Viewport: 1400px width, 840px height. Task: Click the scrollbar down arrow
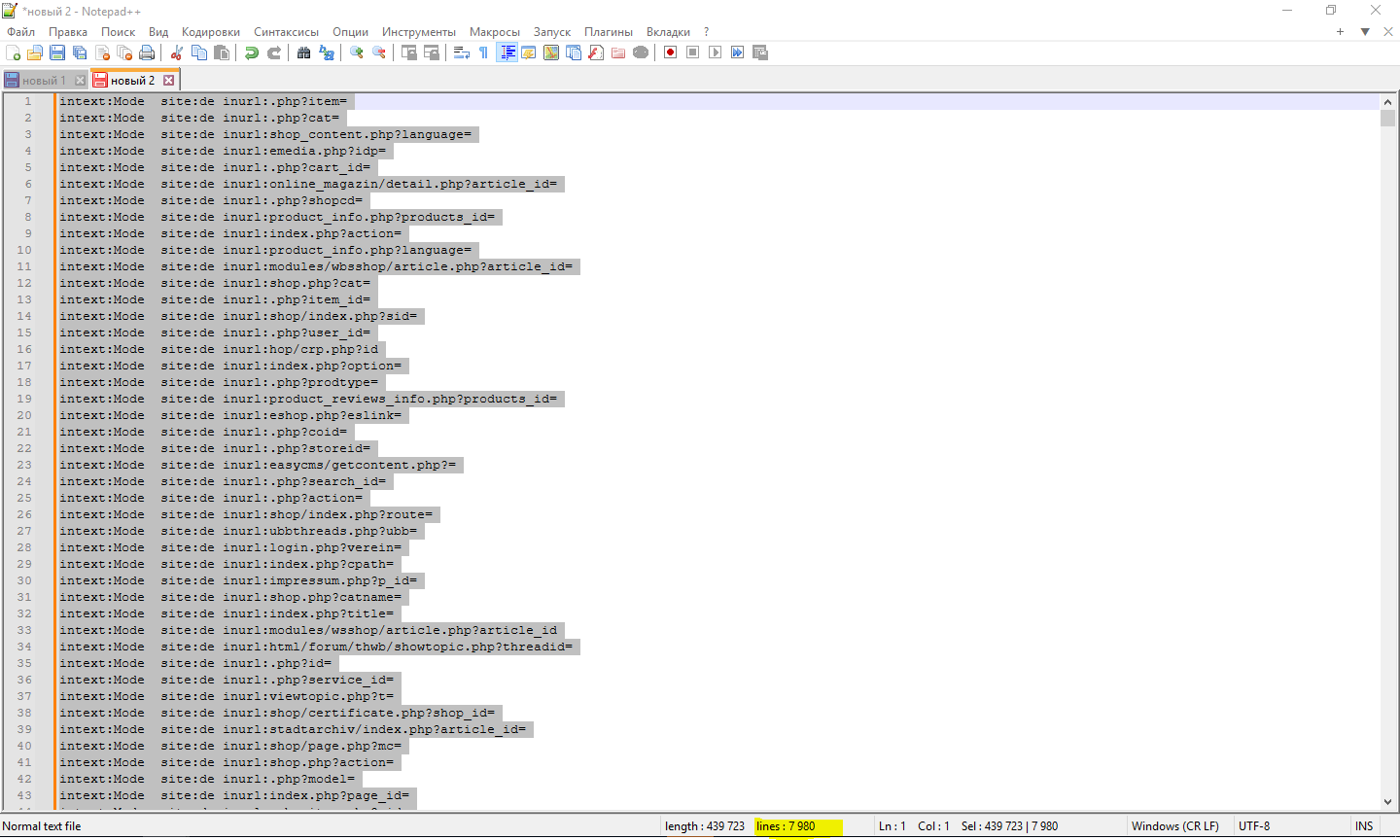[x=1387, y=800]
